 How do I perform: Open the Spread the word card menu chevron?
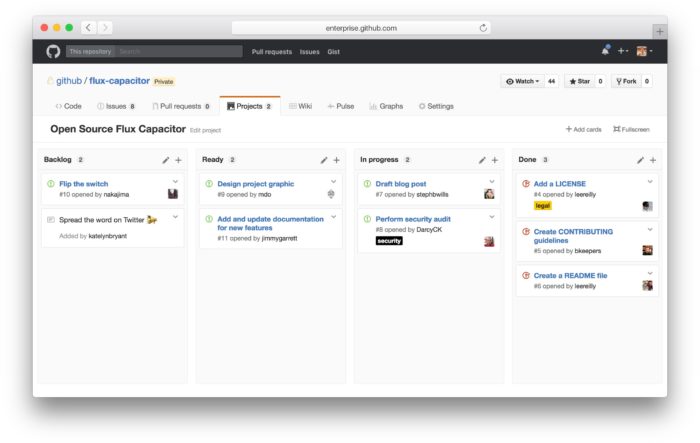pos(175,217)
